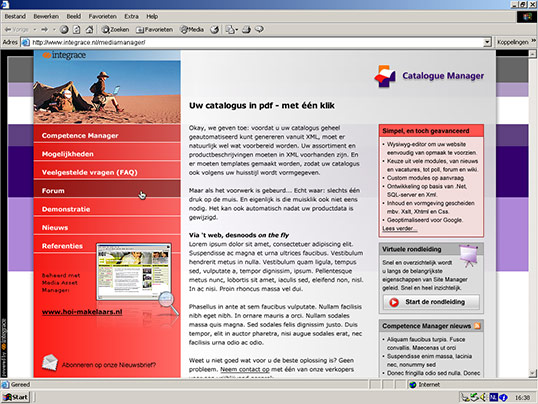Follow the www.hoi-makelaars.nl link
This screenshot has width=538, height=404.
[82, 312]
